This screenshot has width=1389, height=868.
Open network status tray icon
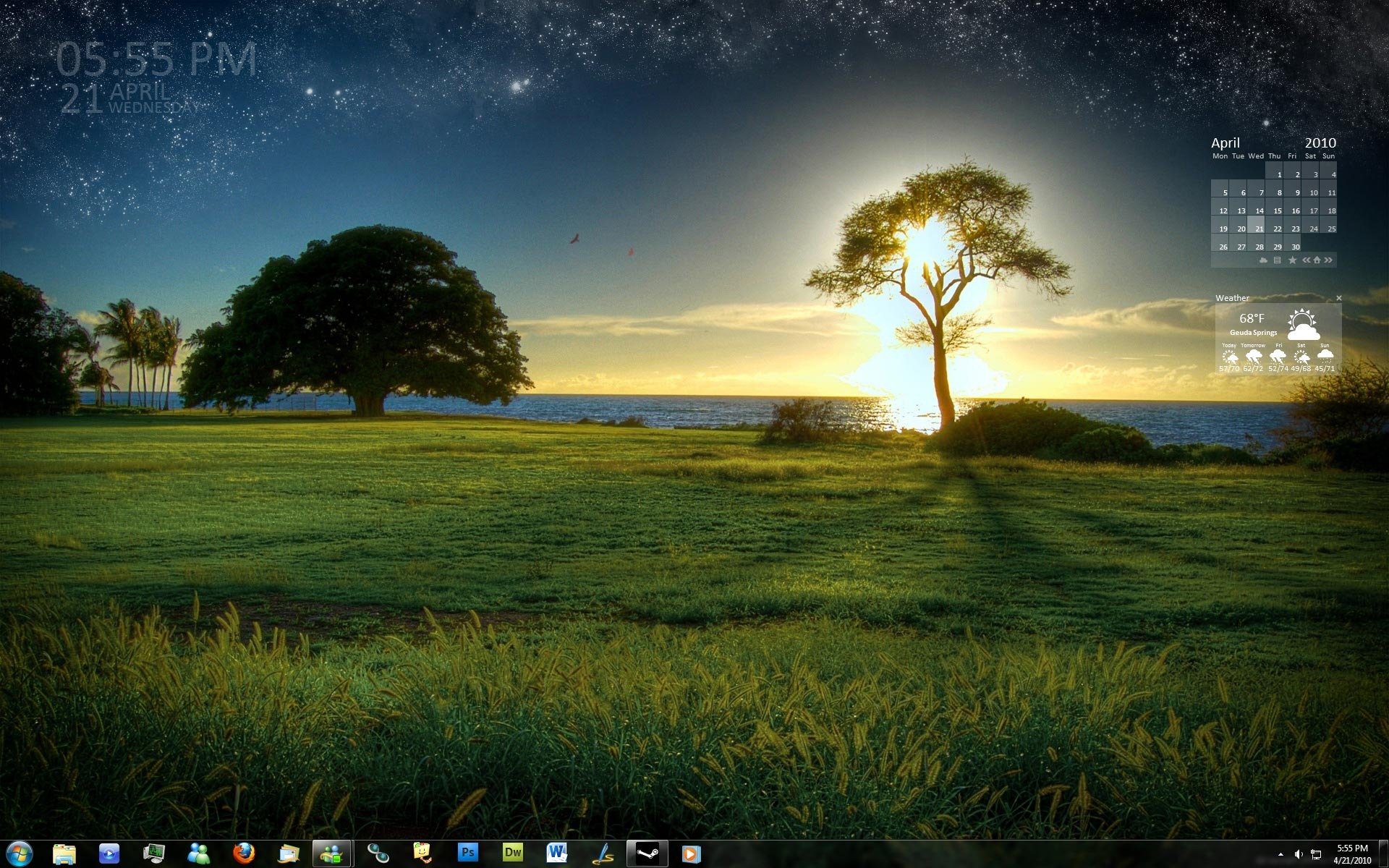[x=1316, y=854]
